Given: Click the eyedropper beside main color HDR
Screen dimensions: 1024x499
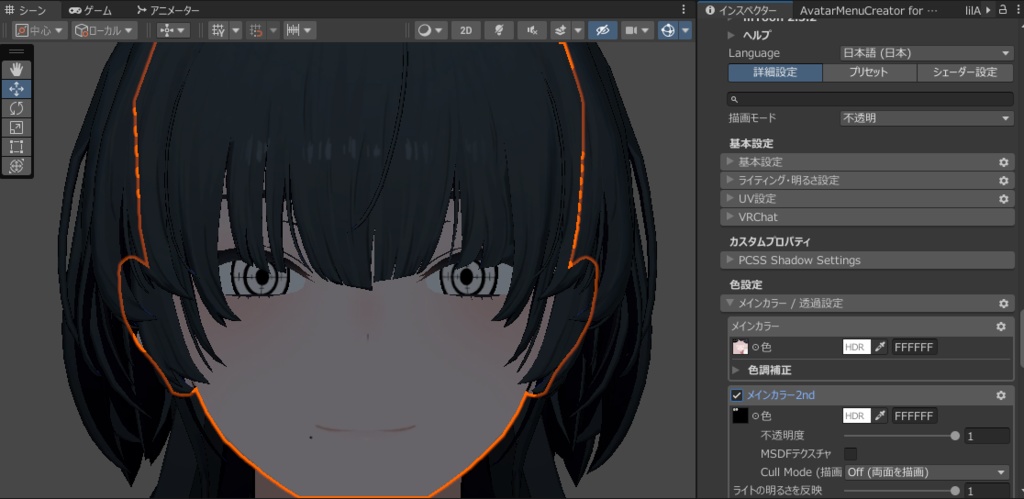Looking at the screenshot, I should [880, 347].
